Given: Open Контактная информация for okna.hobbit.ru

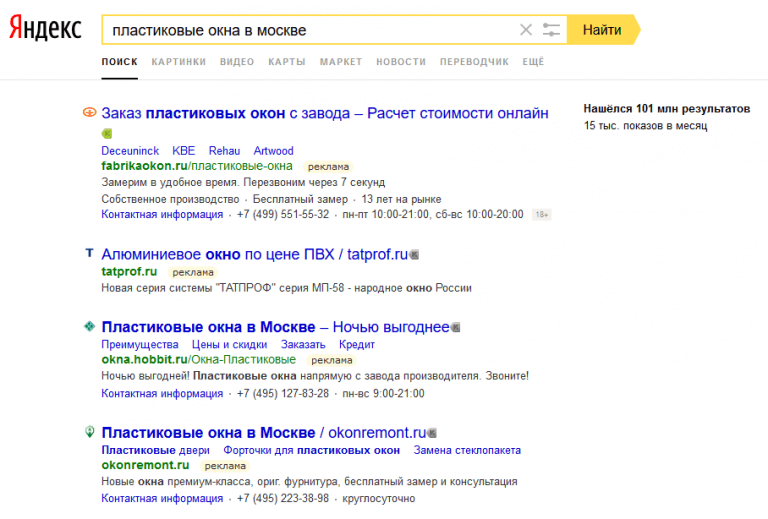Looking at the screenshot, I should pyautogui.click(x=162, y=394).
